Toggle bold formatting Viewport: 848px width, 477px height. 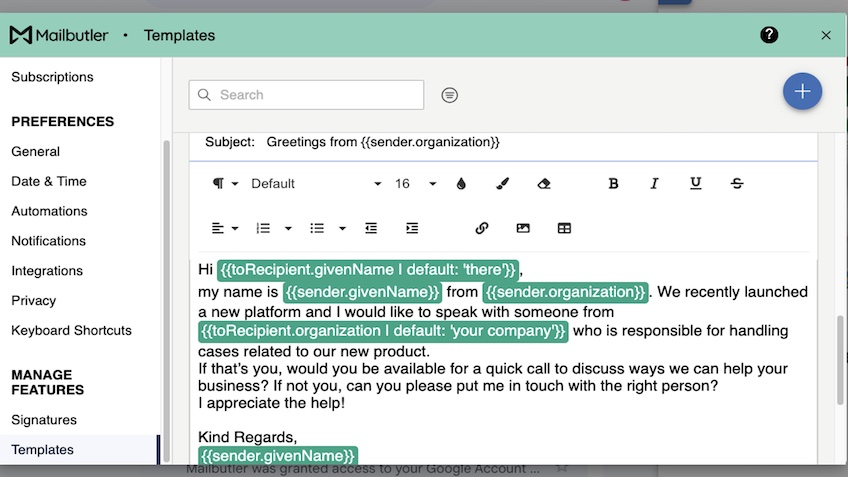pos(613,184)
